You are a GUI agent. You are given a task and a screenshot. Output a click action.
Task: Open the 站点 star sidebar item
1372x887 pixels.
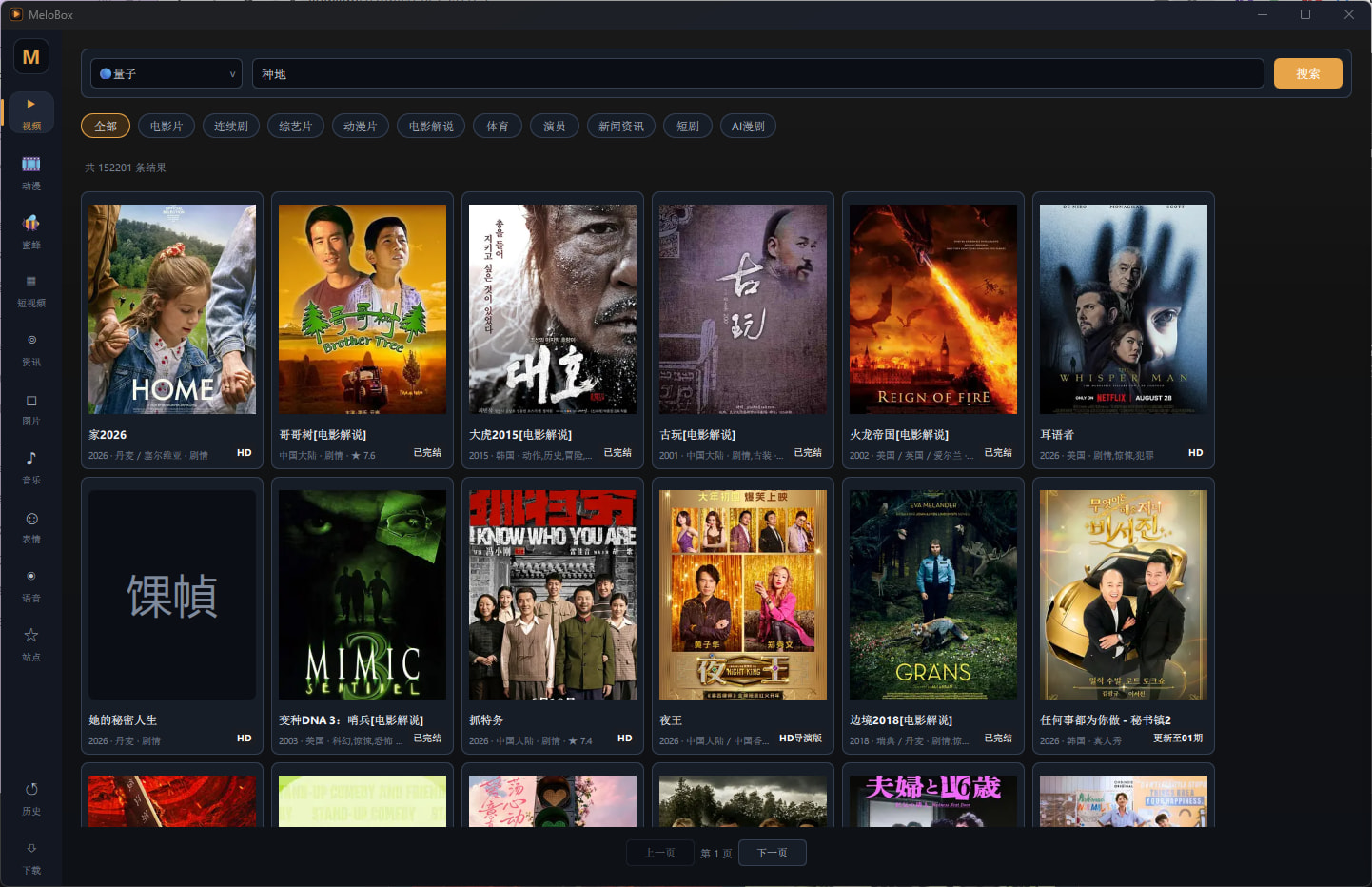31,645
